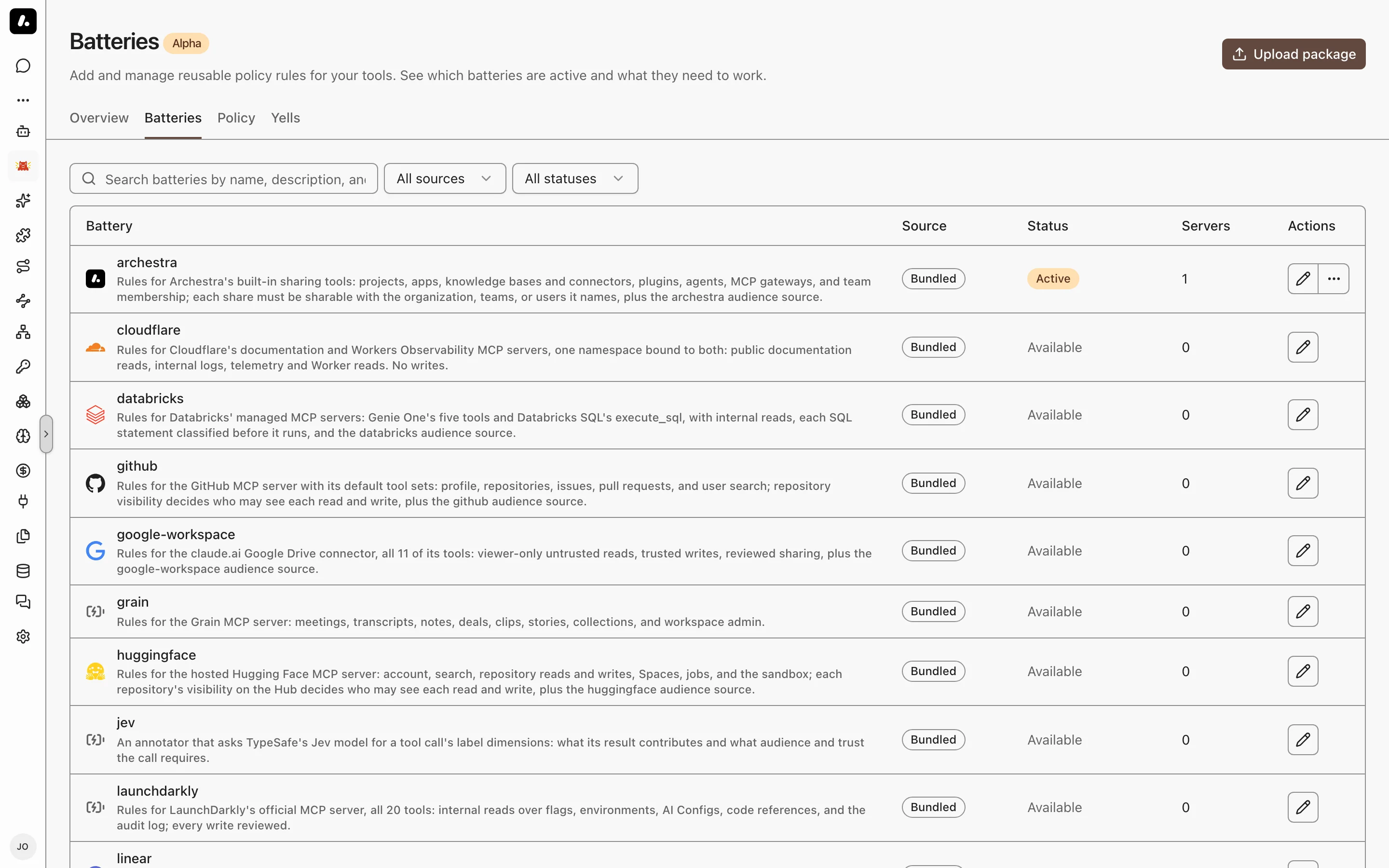Open the routes sidebar icon

(x=23, y=266)
